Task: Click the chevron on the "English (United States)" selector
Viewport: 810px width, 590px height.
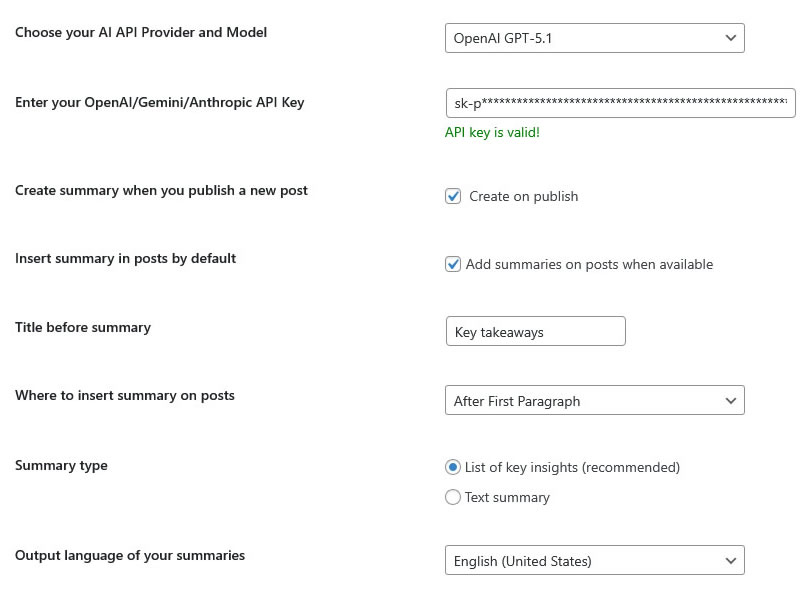Action: pyautogui.click(x=731, y=560)
